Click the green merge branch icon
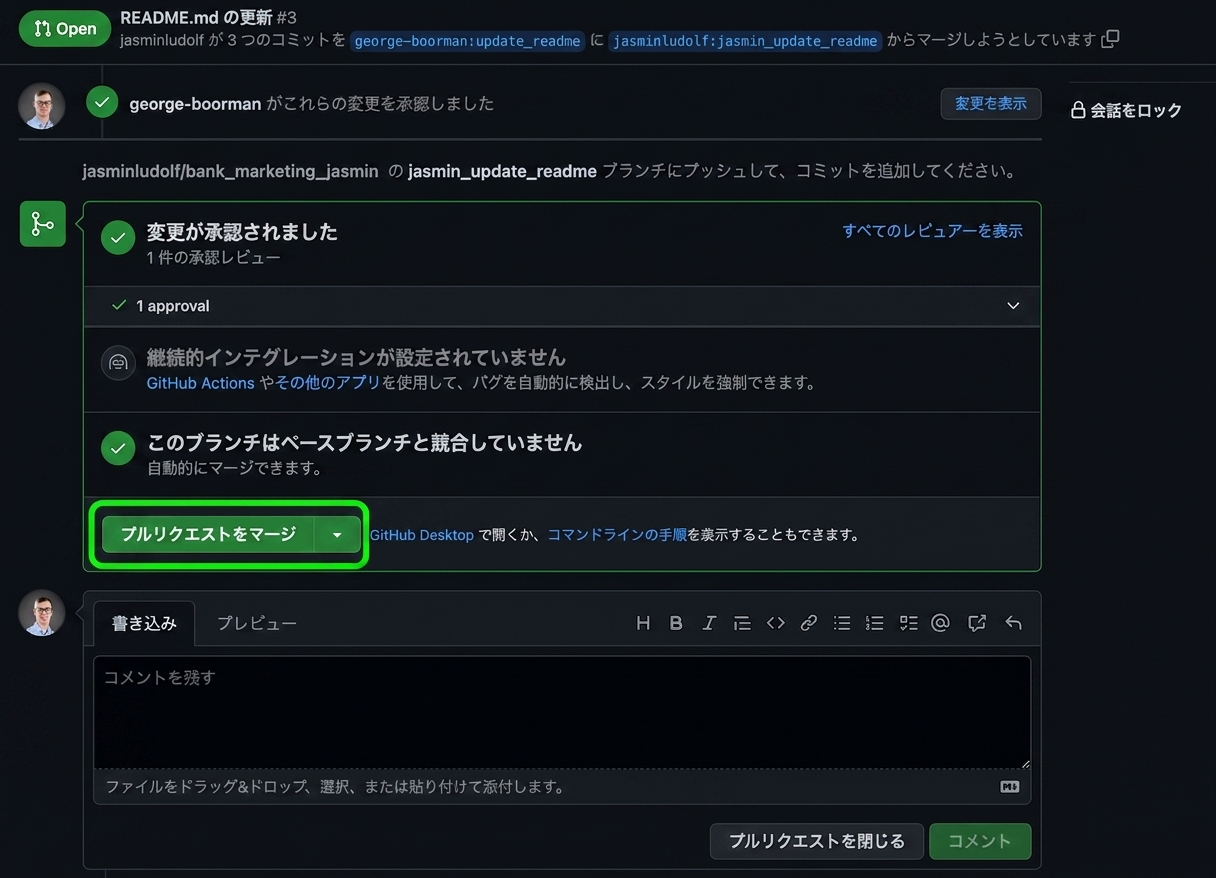The height and width of the screenshot is (878, 1216). coord(43,224)
